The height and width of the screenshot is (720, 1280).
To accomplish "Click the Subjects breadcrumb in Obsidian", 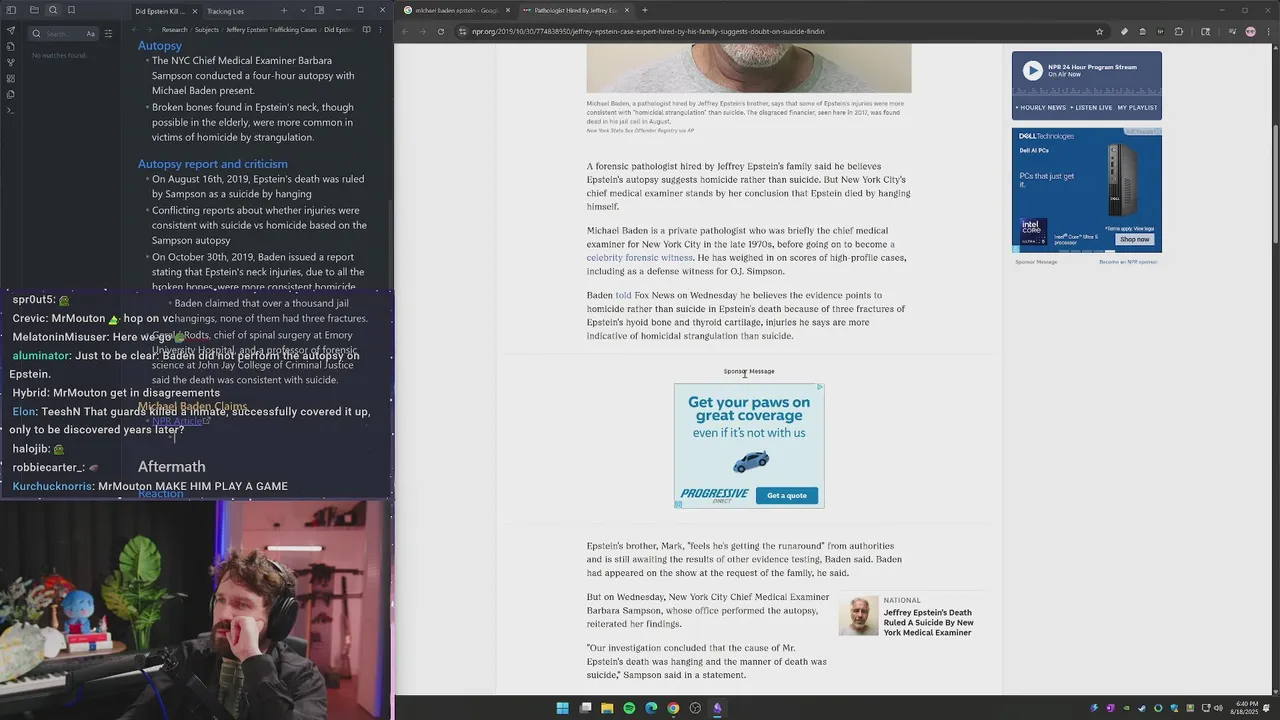I will click(206, 30).
